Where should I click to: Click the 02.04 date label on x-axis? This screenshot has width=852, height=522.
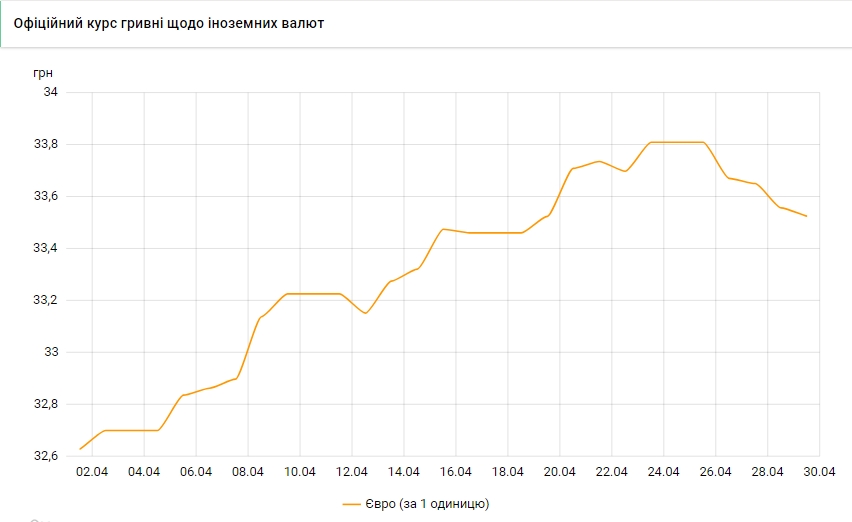(x=92, y=472)
